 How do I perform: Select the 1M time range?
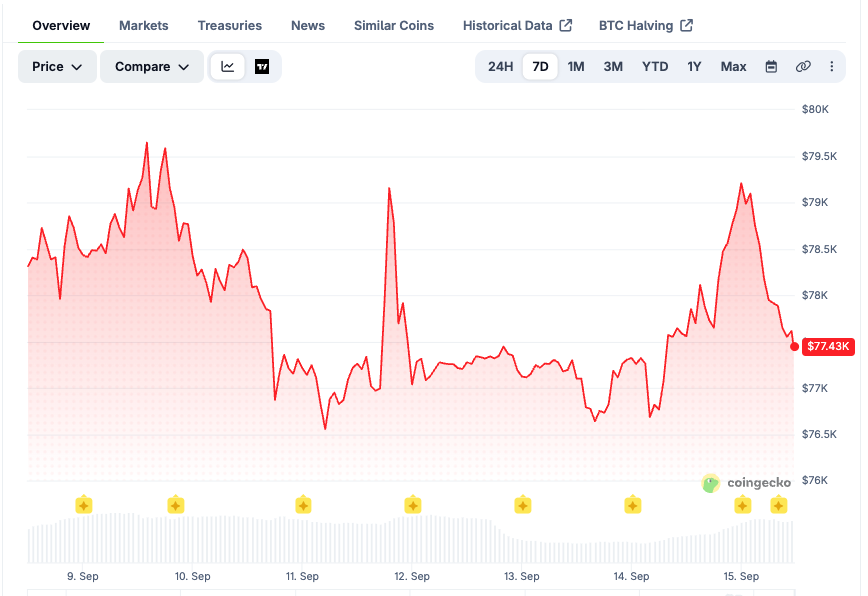tap(576, 66)
